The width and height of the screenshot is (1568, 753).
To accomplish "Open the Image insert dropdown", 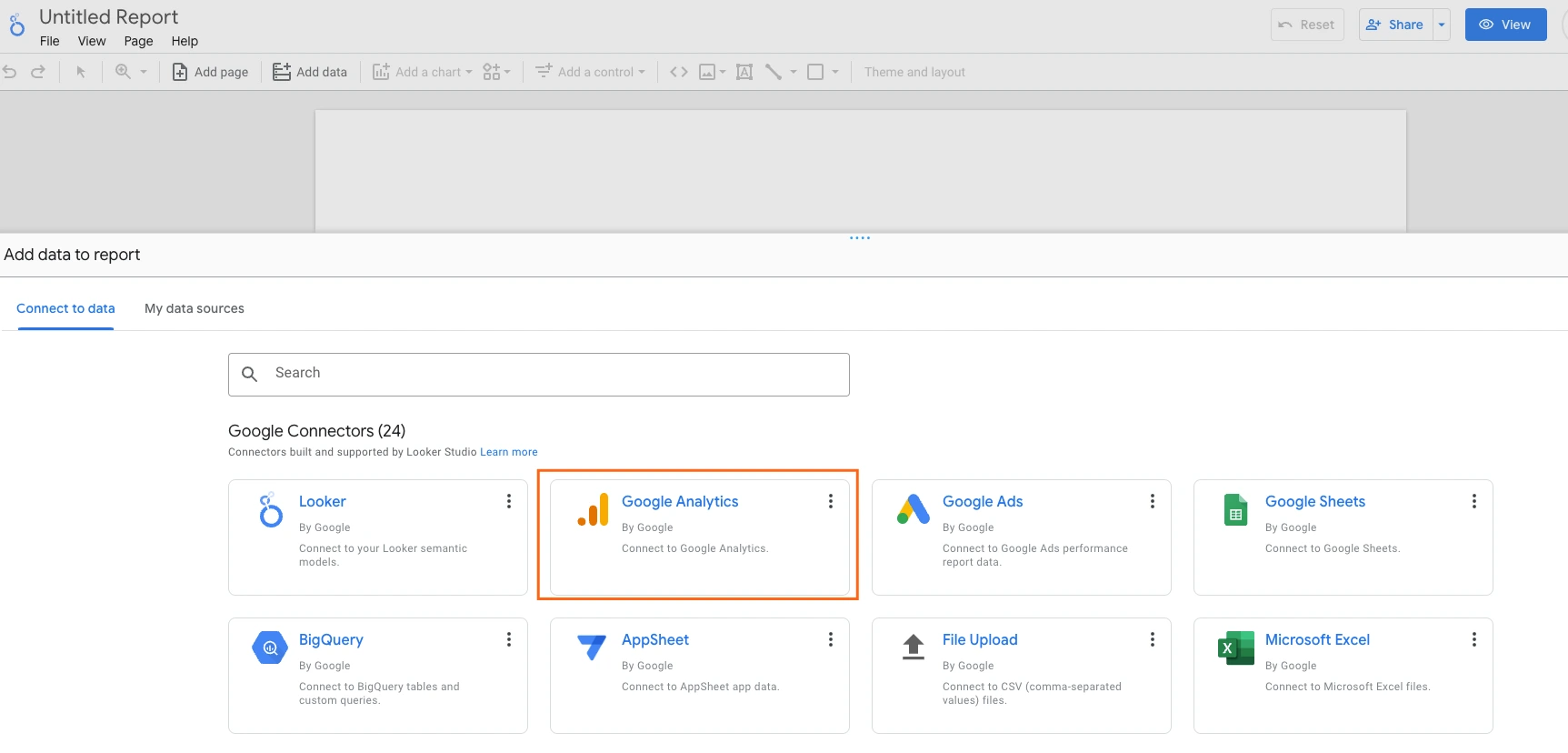I will (712, 72).
